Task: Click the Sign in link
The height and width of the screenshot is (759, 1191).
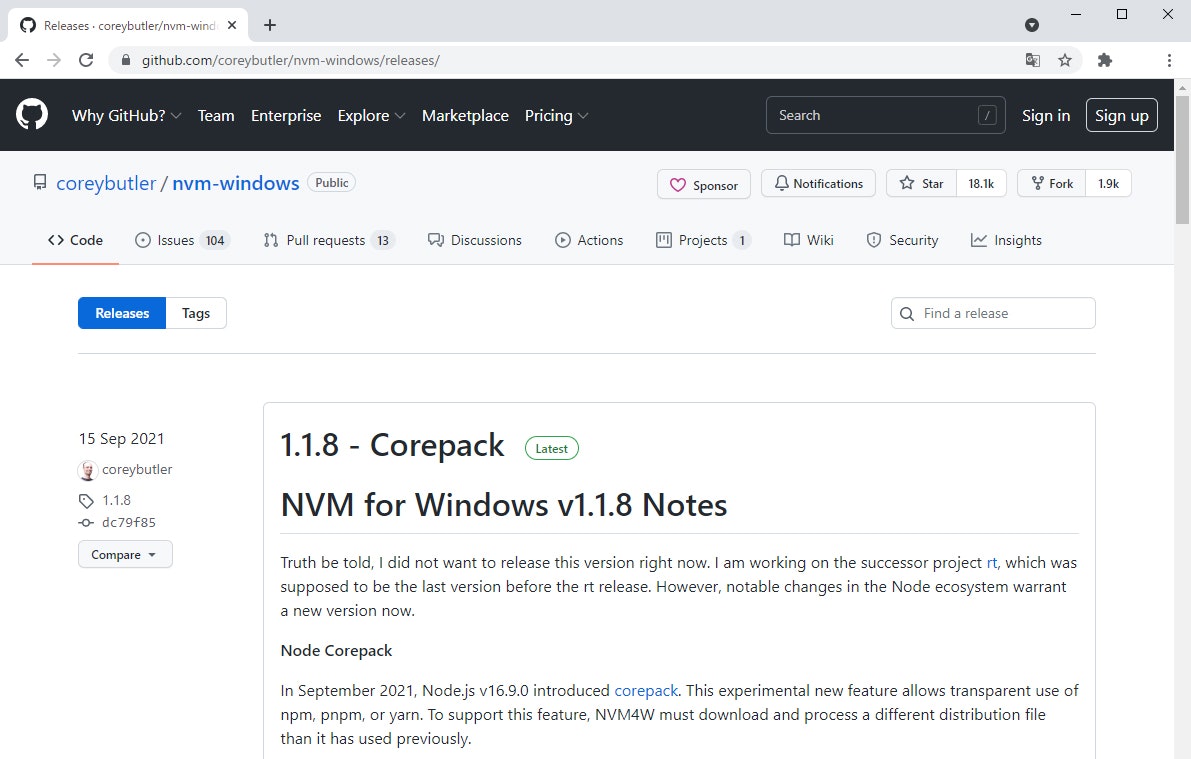Action: (1046, 115)
